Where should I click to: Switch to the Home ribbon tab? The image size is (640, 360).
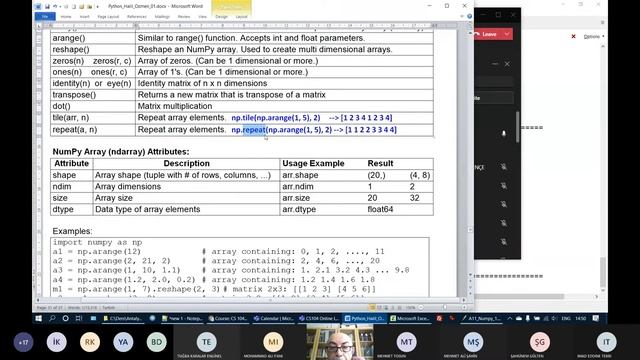66,17
